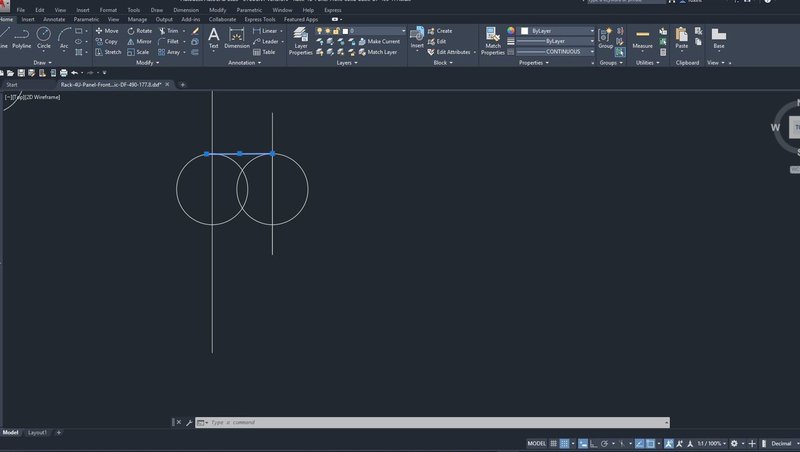This screenshot has height=452, width=800.
Task: Click the Make Current layer button
Action: click(379, 41)
